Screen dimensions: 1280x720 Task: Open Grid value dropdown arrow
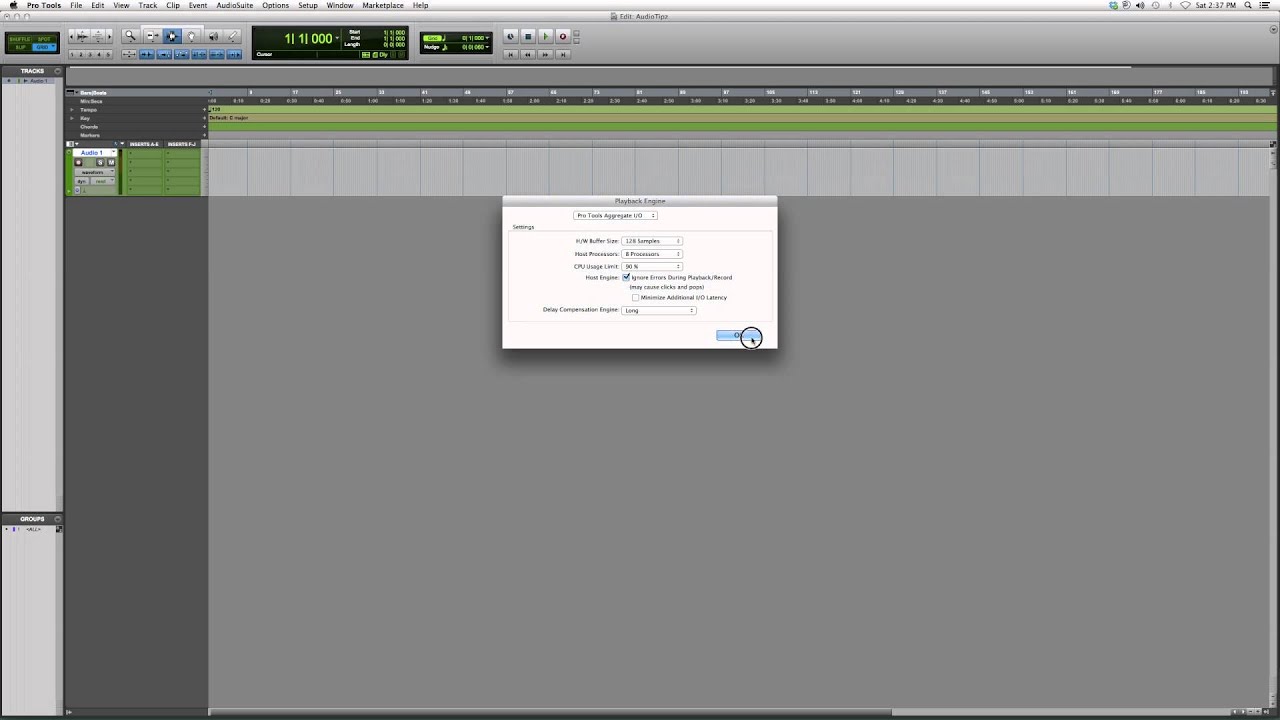[x=488, y=38]
